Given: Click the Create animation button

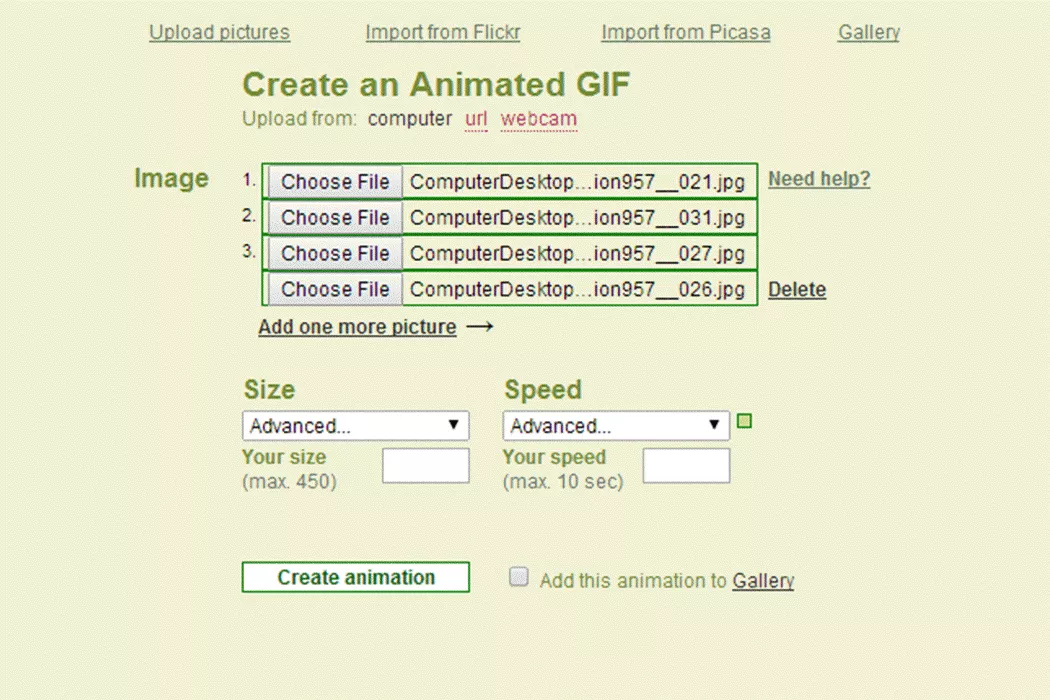Looking at the screenshot, I should point(355,577).
